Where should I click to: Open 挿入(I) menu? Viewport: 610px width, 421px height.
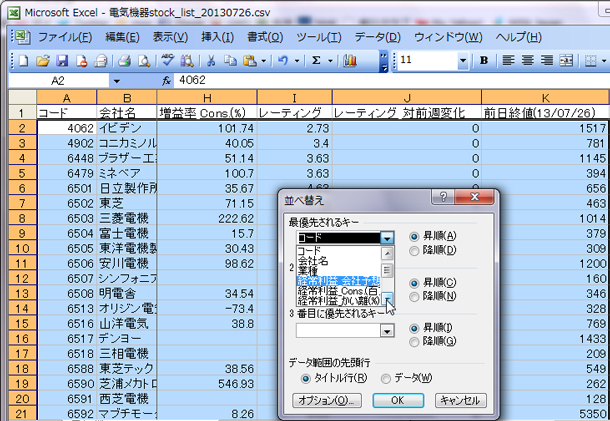pos(217,37)
